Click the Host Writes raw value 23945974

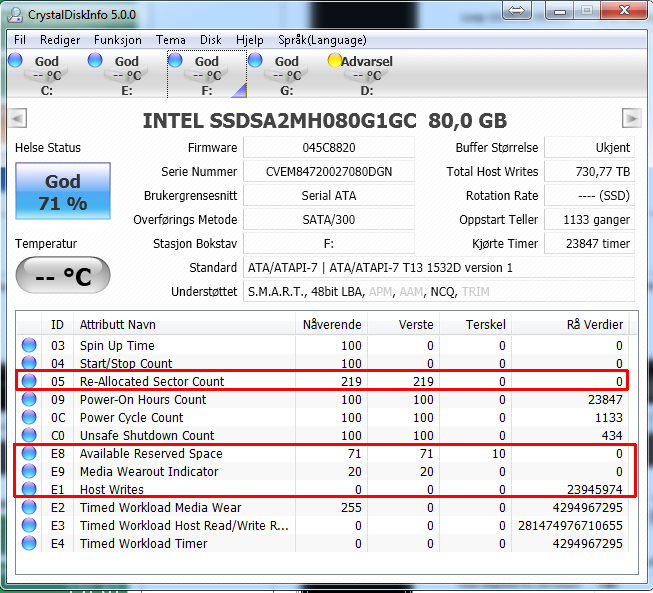click(595, 490)
